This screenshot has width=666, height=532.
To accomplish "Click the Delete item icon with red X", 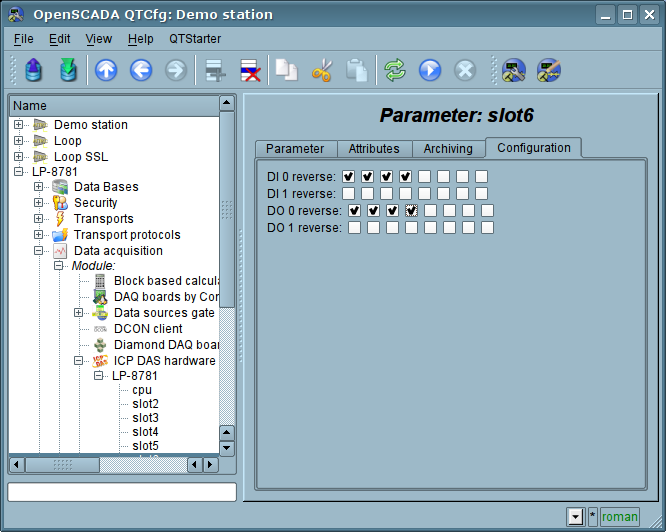I will 249,70.
